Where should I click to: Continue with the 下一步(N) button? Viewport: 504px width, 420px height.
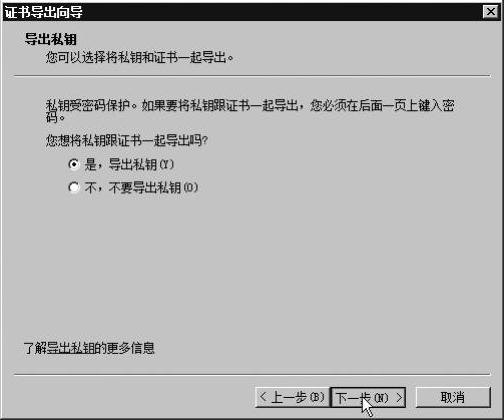click(368, 397)
